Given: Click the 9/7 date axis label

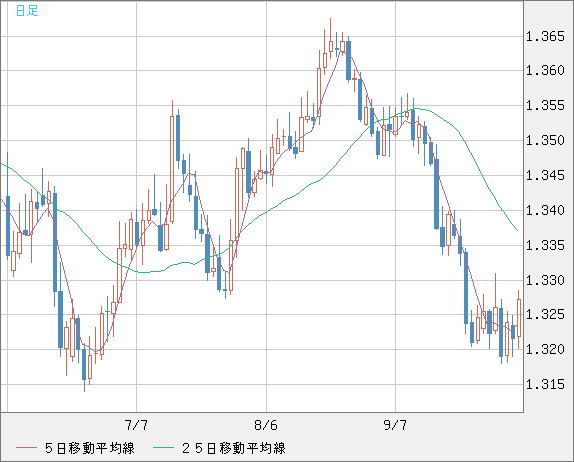Looking at the screenshot, I should point(395,425).
